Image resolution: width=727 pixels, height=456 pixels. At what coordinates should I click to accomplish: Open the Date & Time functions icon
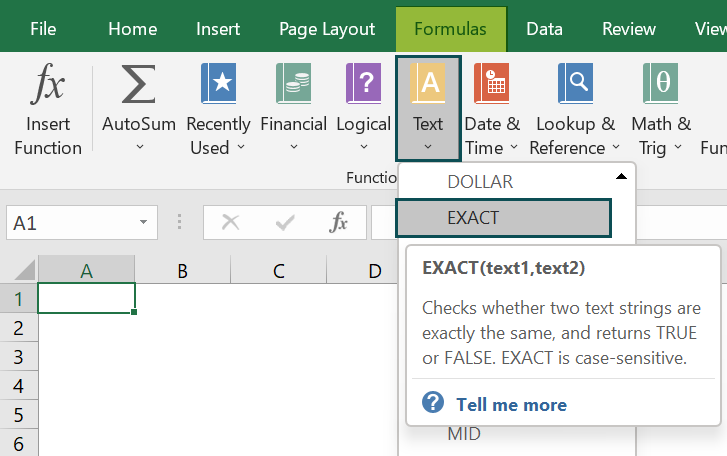click(x=491, y=83)
